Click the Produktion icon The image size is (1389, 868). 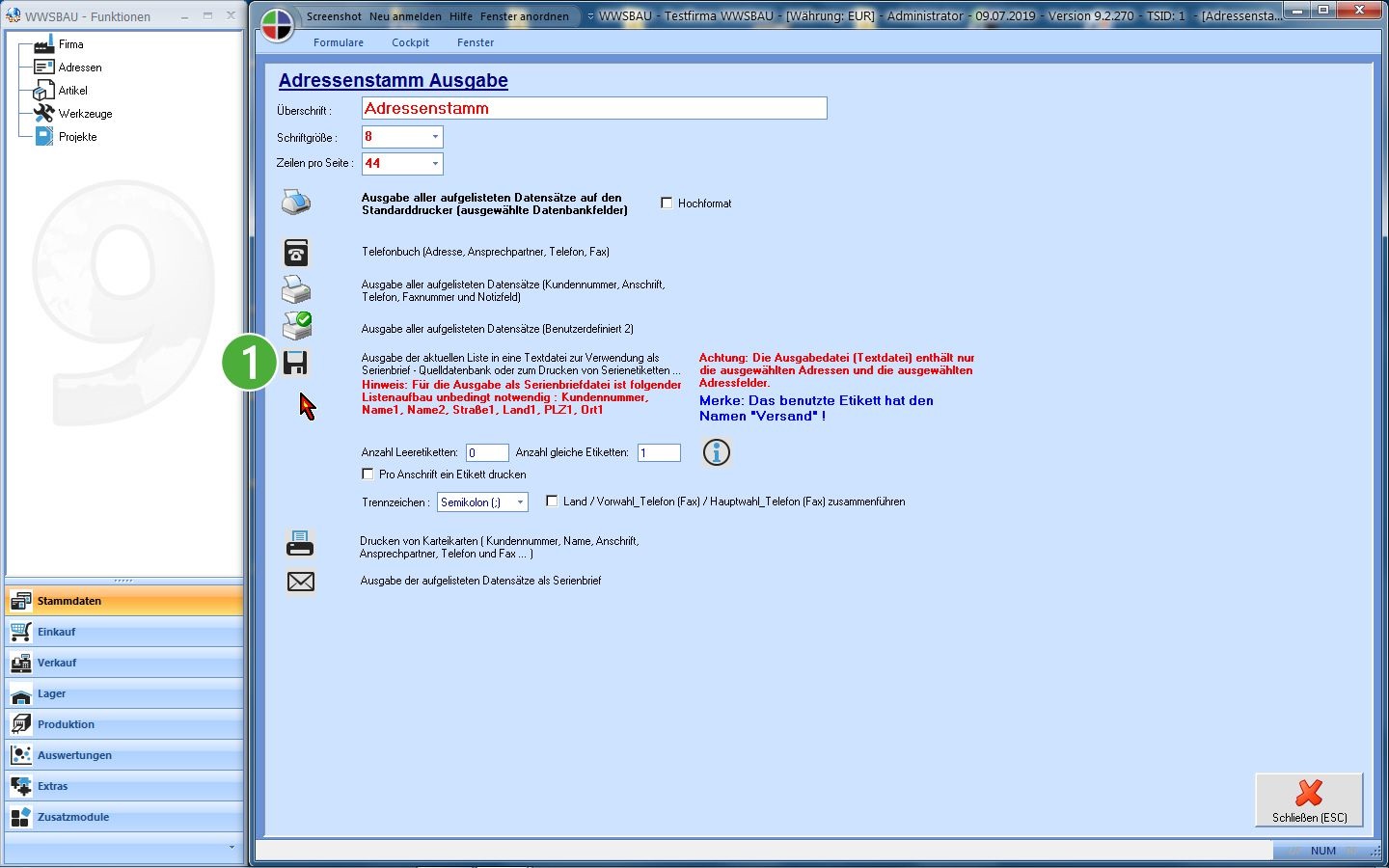tap(20, 724)
